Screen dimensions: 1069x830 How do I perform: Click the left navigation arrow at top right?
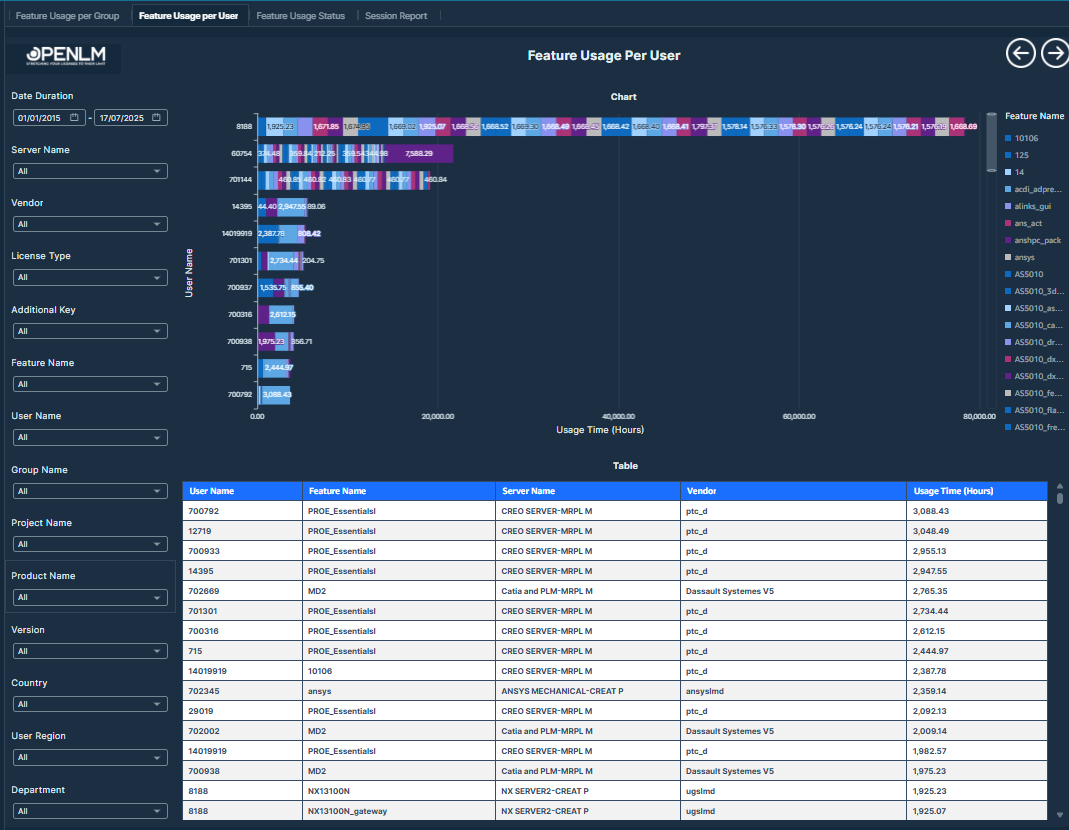click(x=1020, y=53)
